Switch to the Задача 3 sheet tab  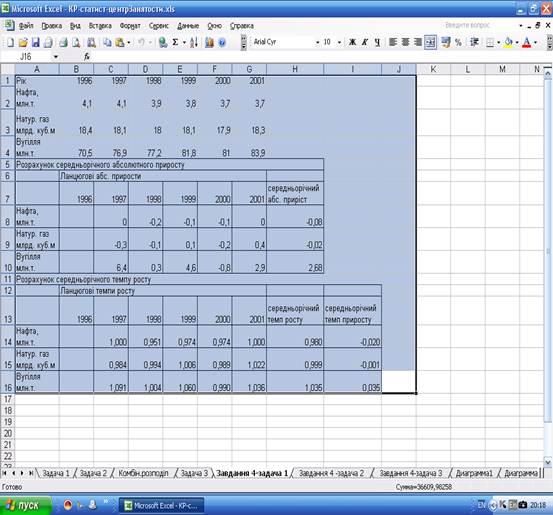(194, 473)
